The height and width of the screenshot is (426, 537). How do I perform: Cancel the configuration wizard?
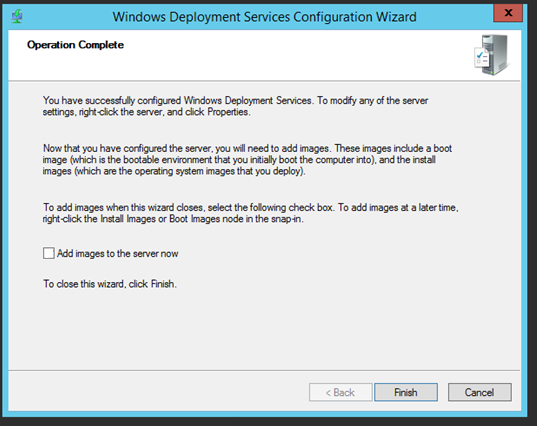point(479,392)
